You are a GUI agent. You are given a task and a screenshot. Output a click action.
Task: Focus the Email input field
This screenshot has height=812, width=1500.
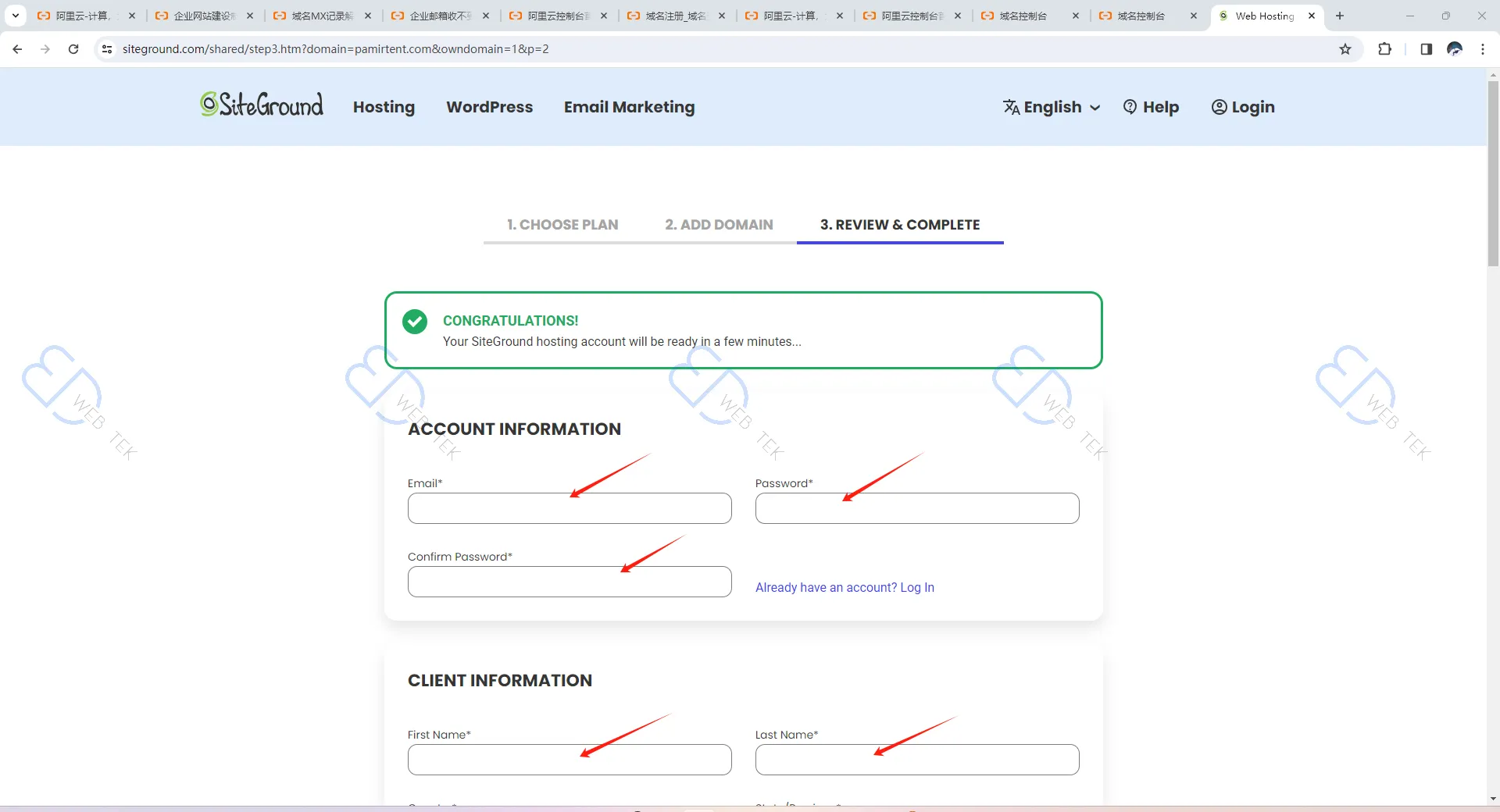(570, 508)
